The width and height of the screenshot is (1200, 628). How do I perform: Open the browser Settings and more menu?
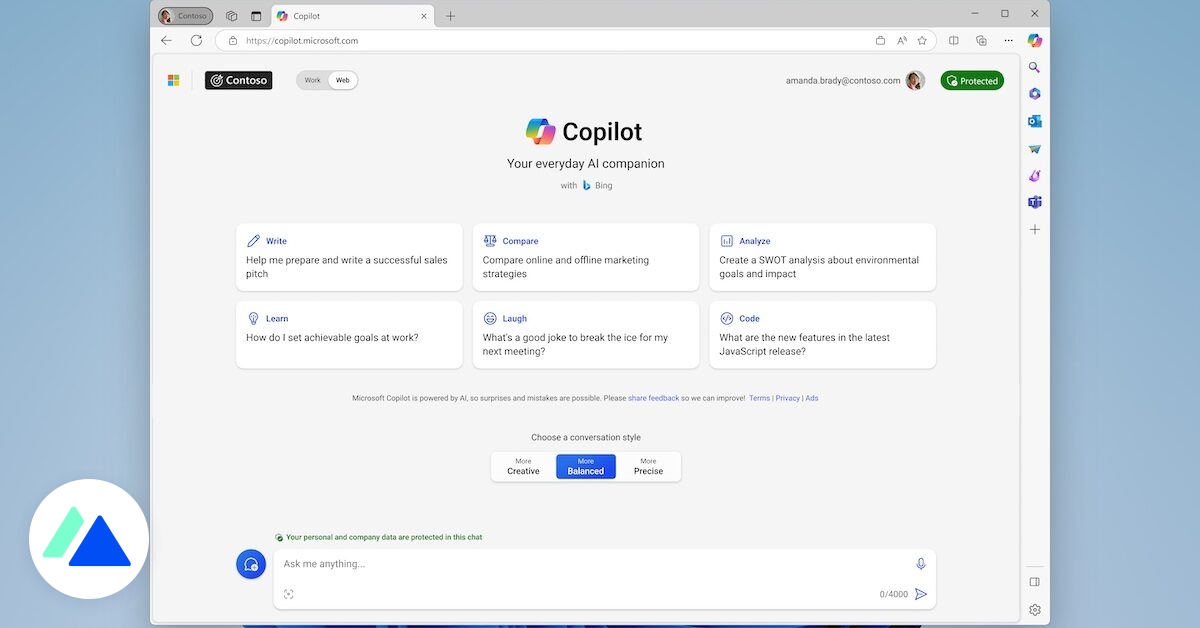click(1008, 41)
